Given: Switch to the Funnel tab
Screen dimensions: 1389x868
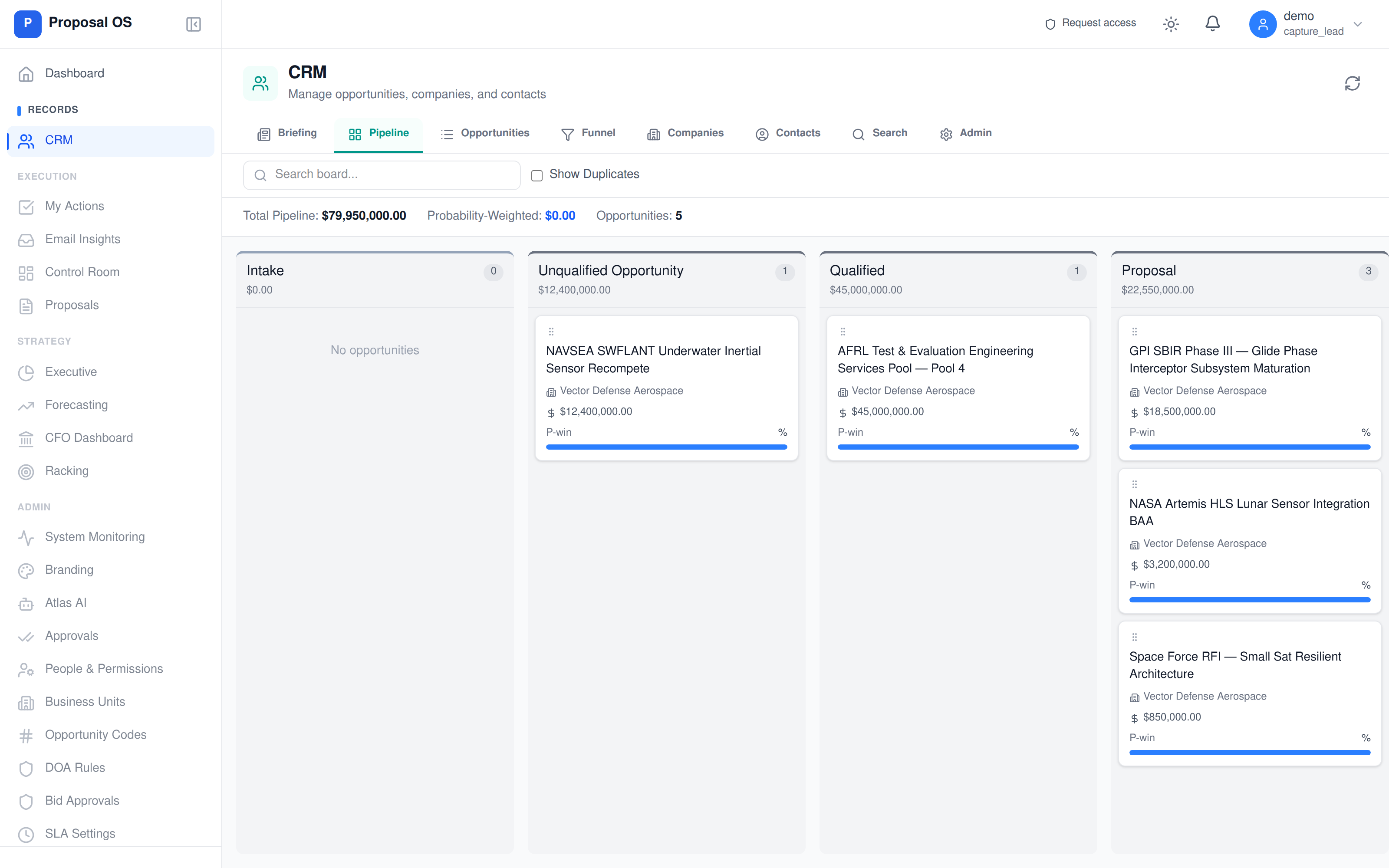Looking at the screenshot, I should (598, 133).
